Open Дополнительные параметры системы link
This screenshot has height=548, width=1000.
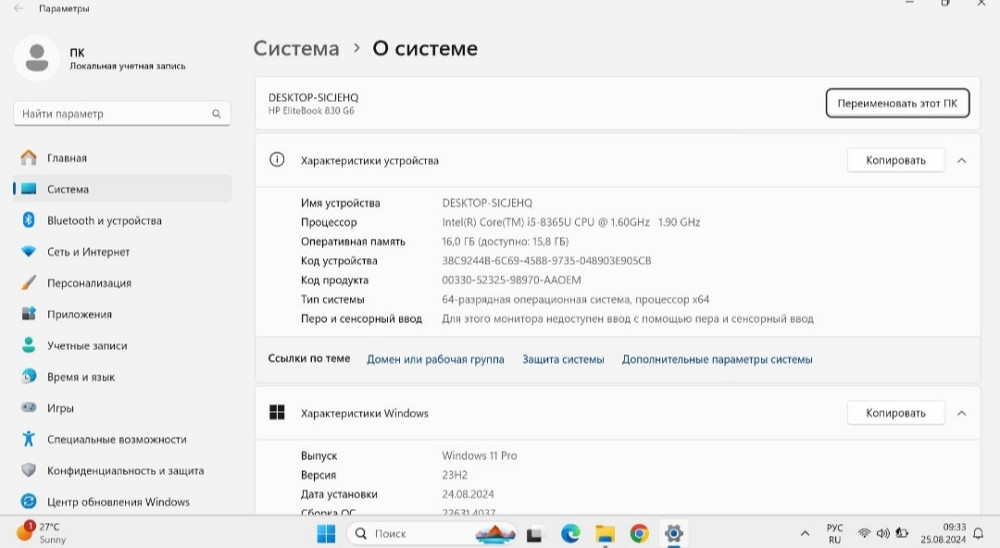coord(717,359)
